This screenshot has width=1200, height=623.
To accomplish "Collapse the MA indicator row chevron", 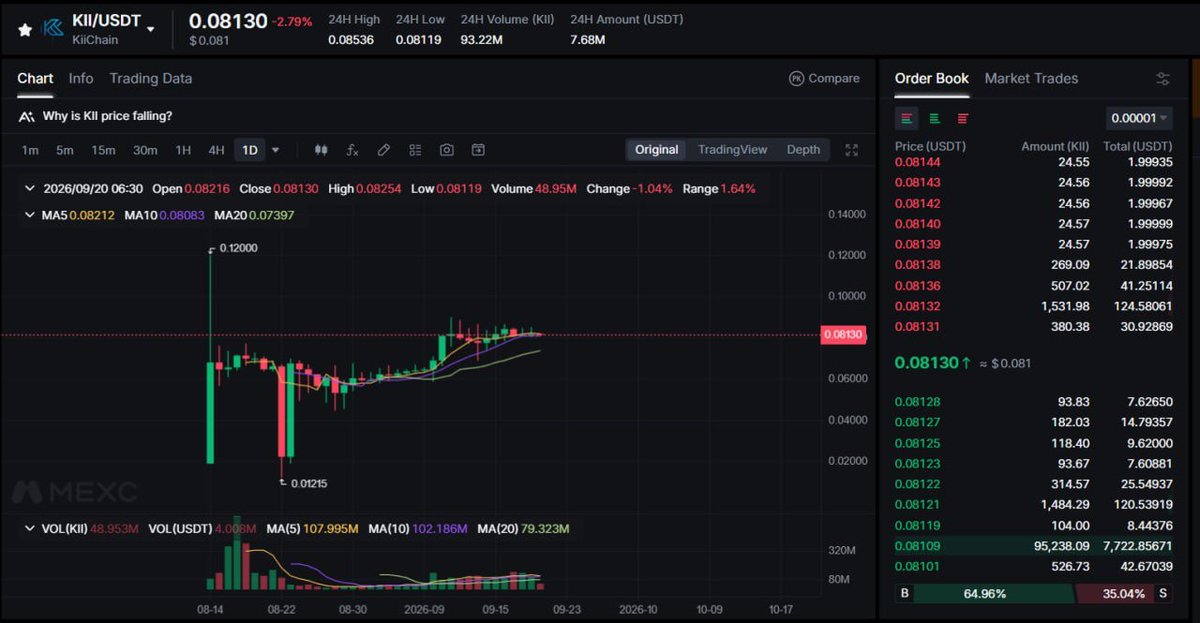I will pyautogui.click(x=30, y=215).
